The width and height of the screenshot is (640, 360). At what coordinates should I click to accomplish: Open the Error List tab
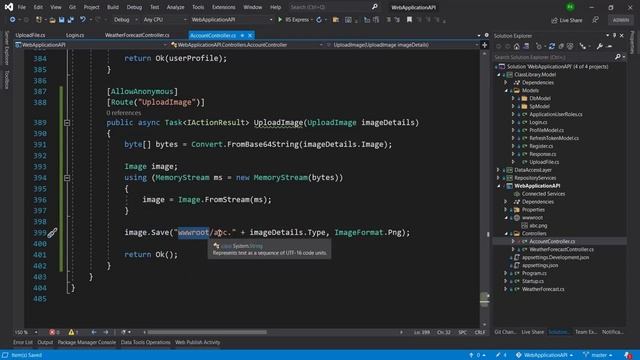pyautogui.click(x=22, y=342)
